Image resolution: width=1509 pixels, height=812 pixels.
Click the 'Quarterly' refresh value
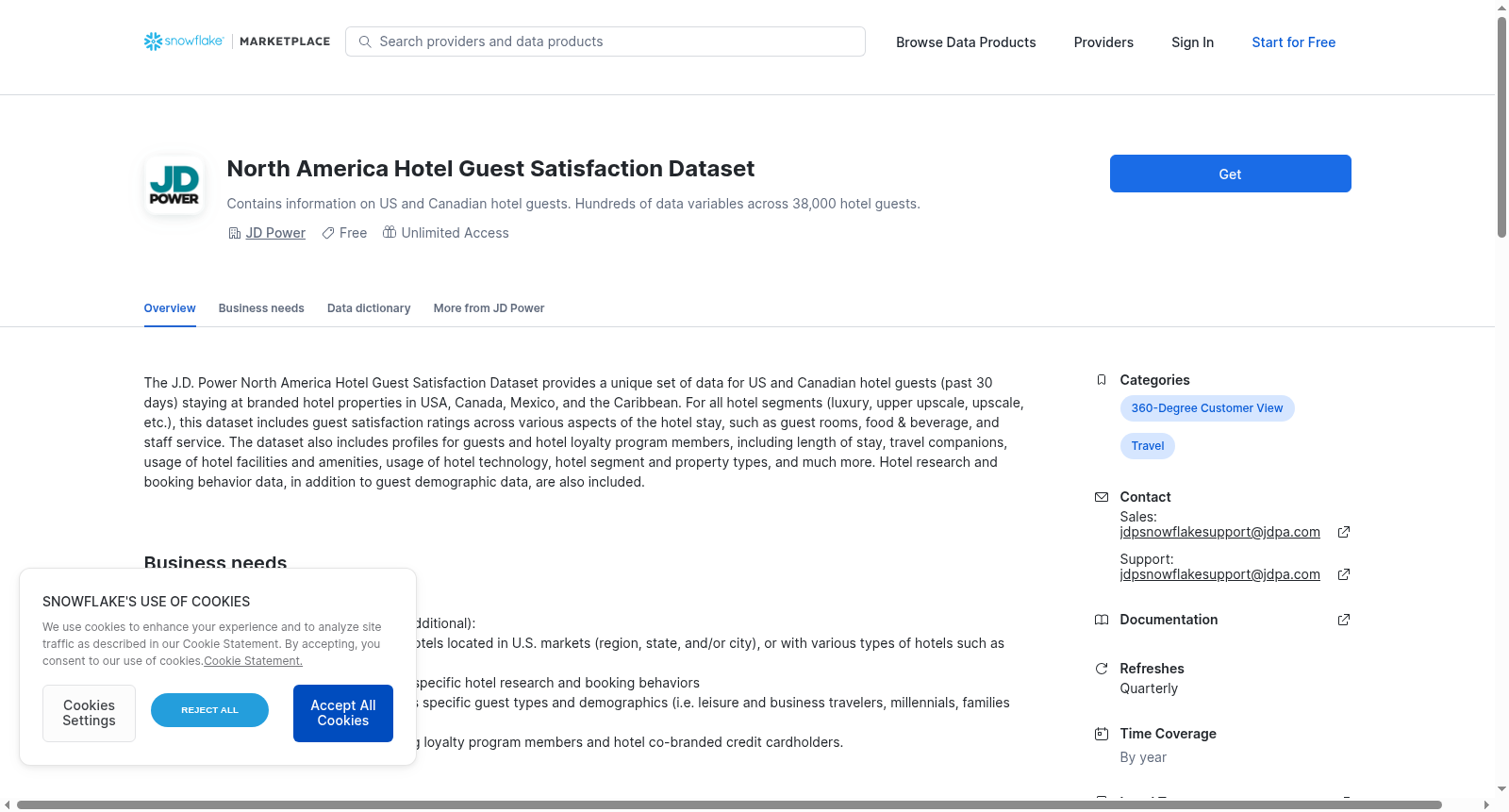coord(1149,688)
